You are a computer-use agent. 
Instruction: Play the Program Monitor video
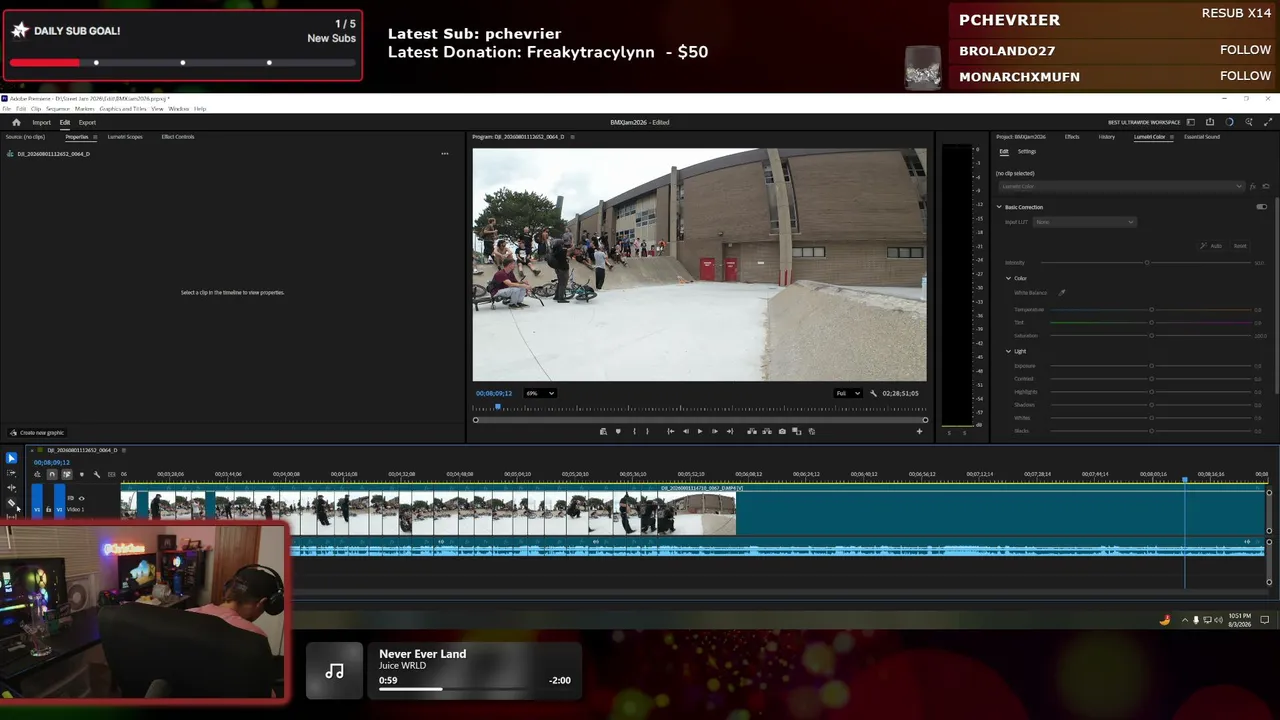click(699, 431)
